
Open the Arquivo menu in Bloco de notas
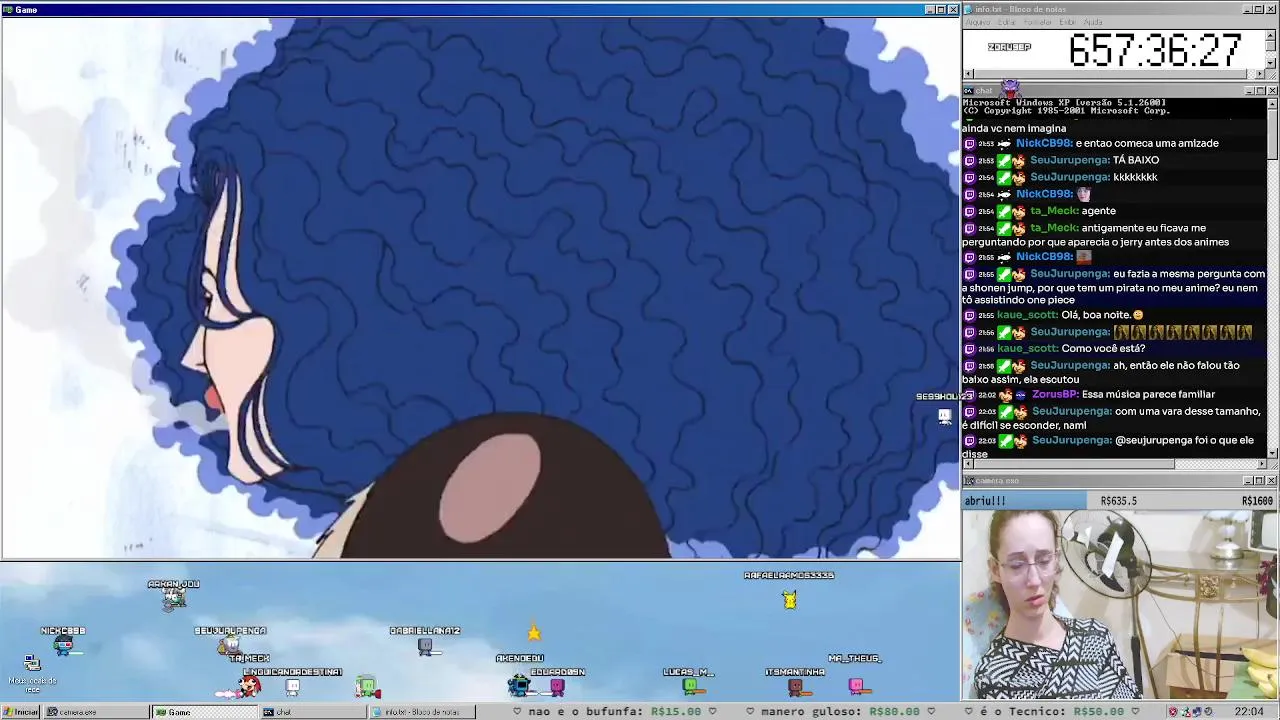[x=978, y=22]
